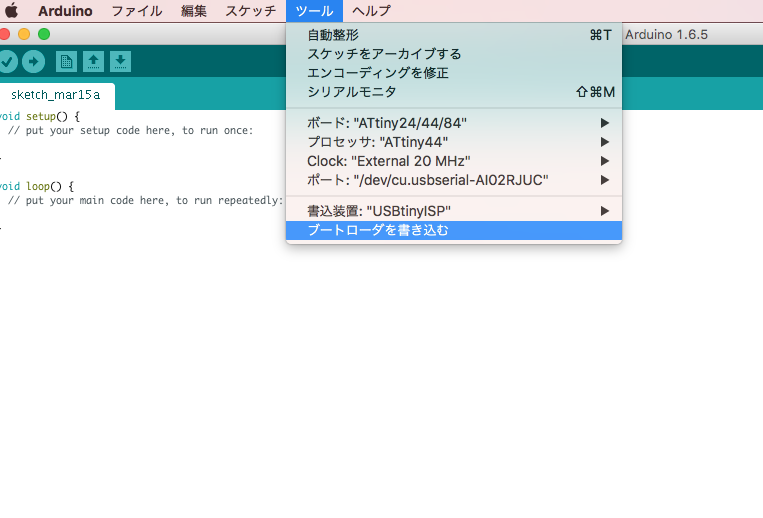Expand the プロセッサ "ATtiny44" submenu

click(x=454, y=142)
